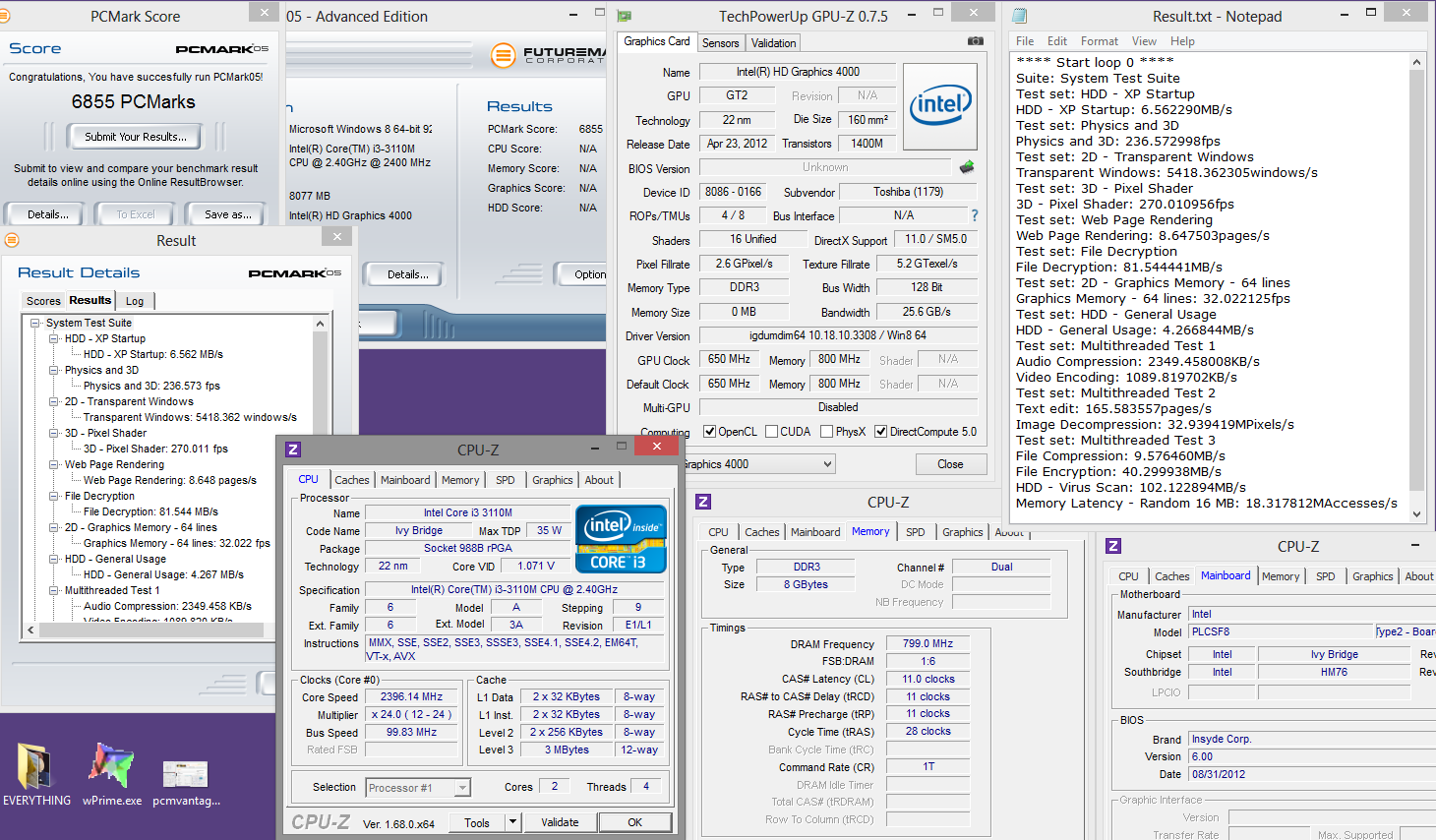Click the Core Speed 2396.14 MHz field

411,696
